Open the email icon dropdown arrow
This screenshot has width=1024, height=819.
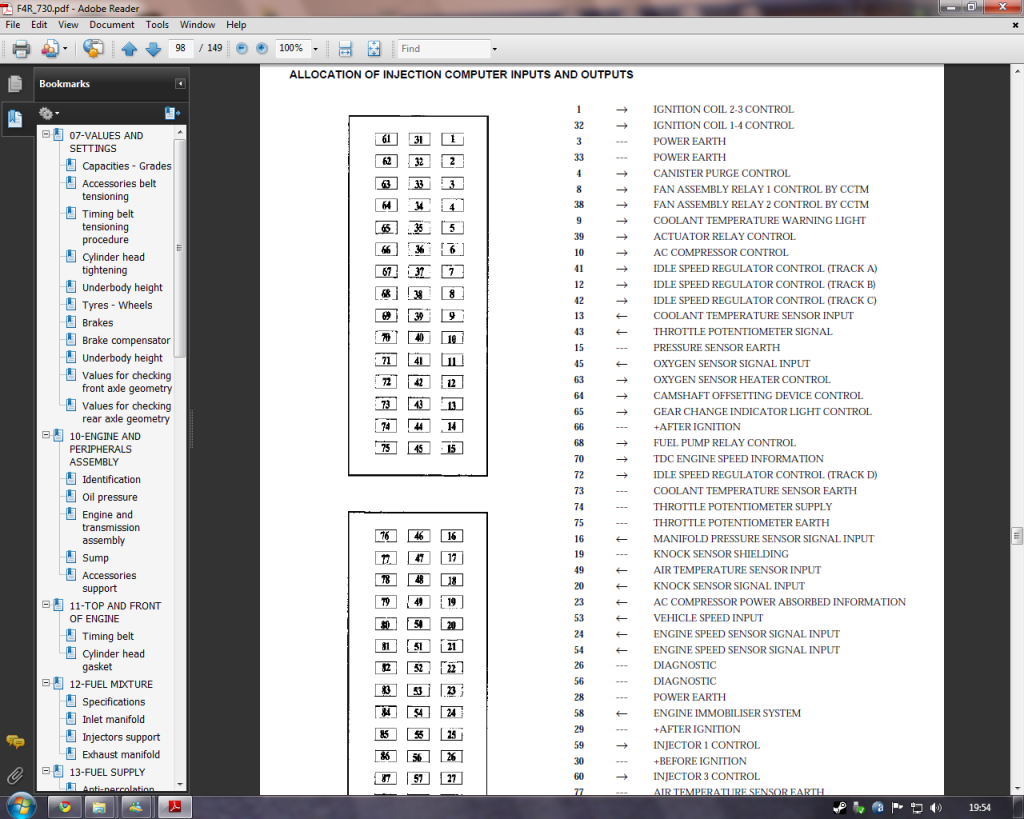pos(65,49)
